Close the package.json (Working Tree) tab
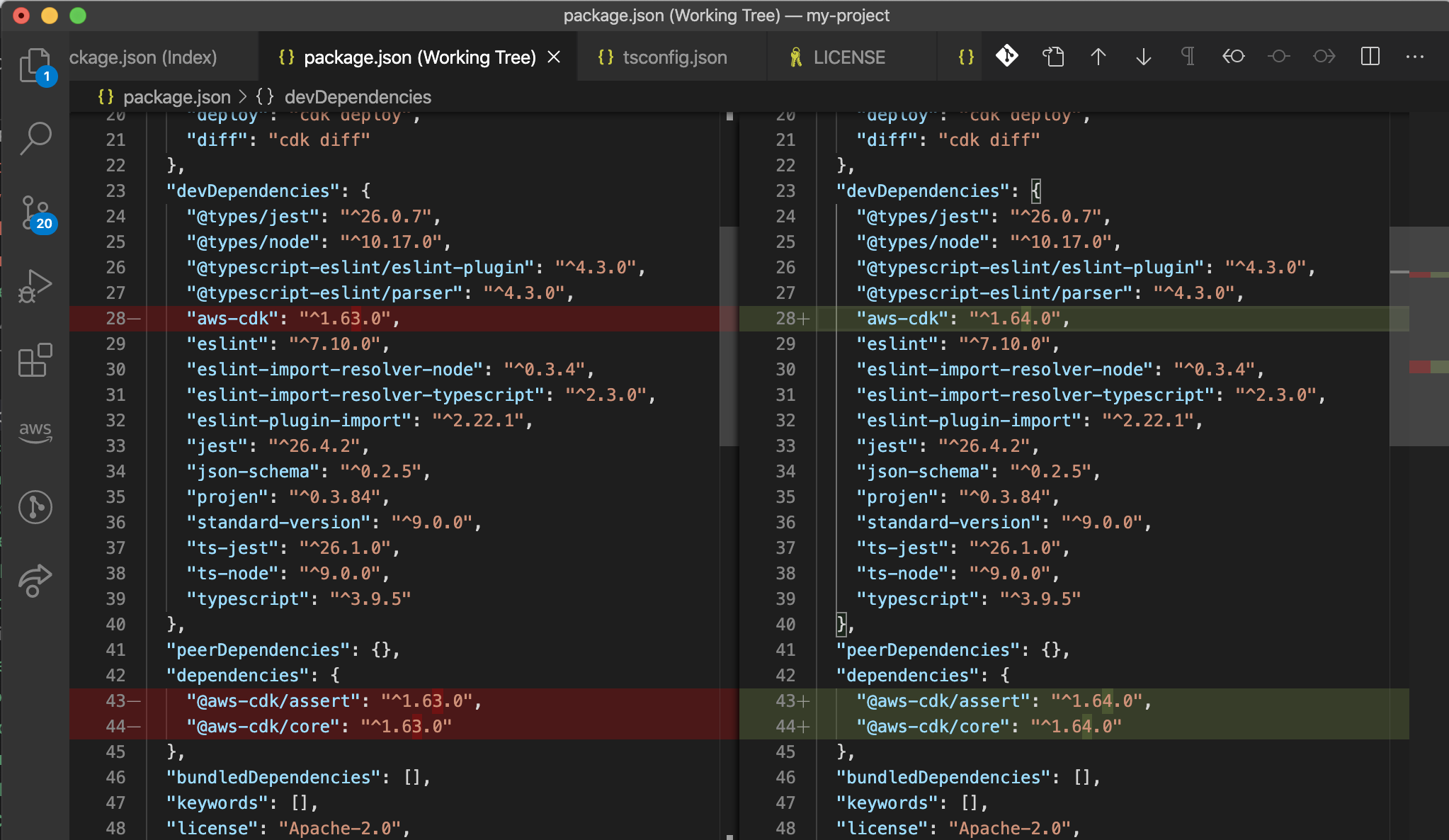 click(x=555, y=57)
